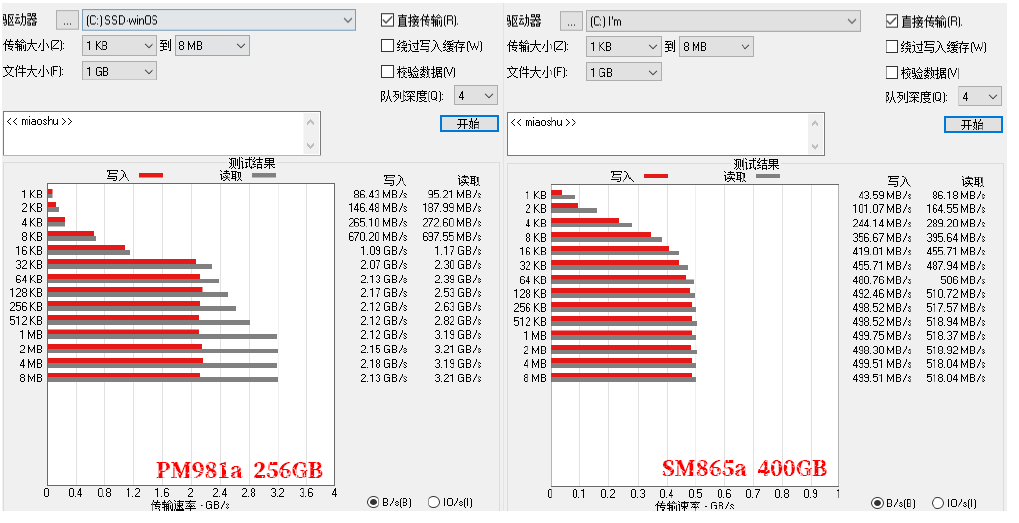The image size is (1019, 523).
Task: Click 开始 start button in left panel
Action: (469, 123)
